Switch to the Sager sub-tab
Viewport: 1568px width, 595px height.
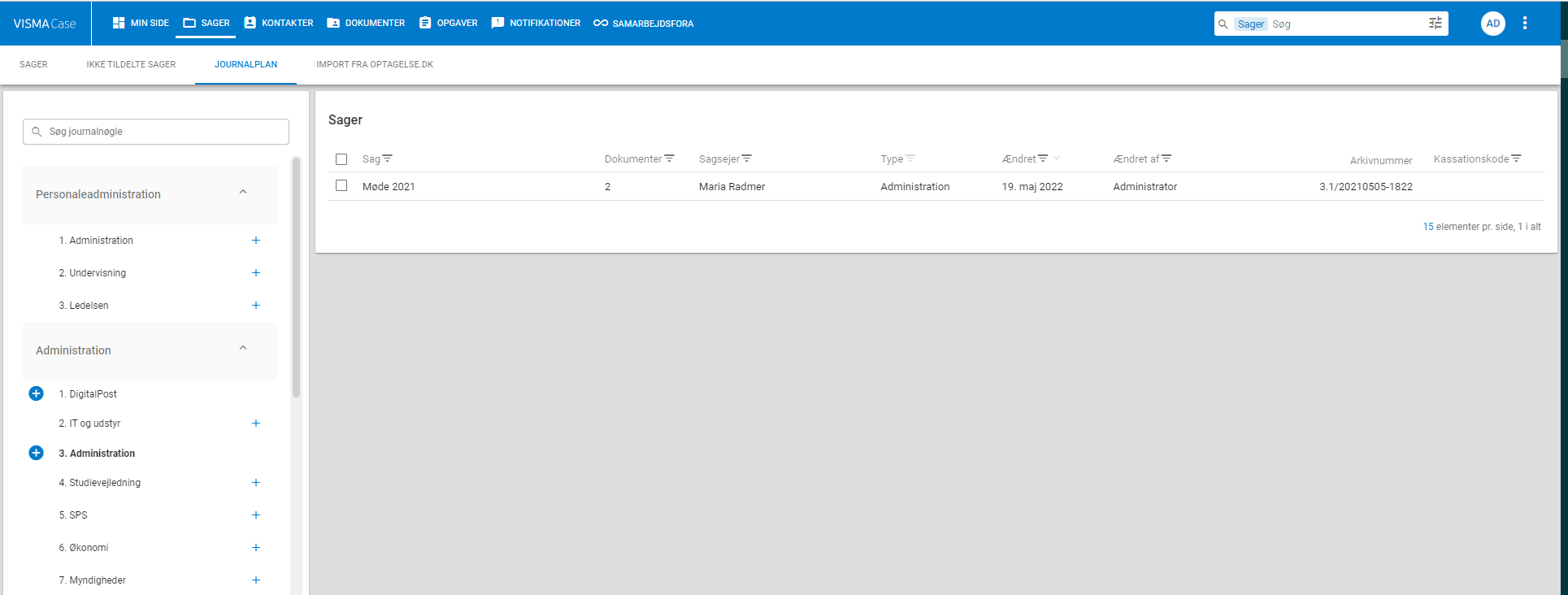(33, 64)
